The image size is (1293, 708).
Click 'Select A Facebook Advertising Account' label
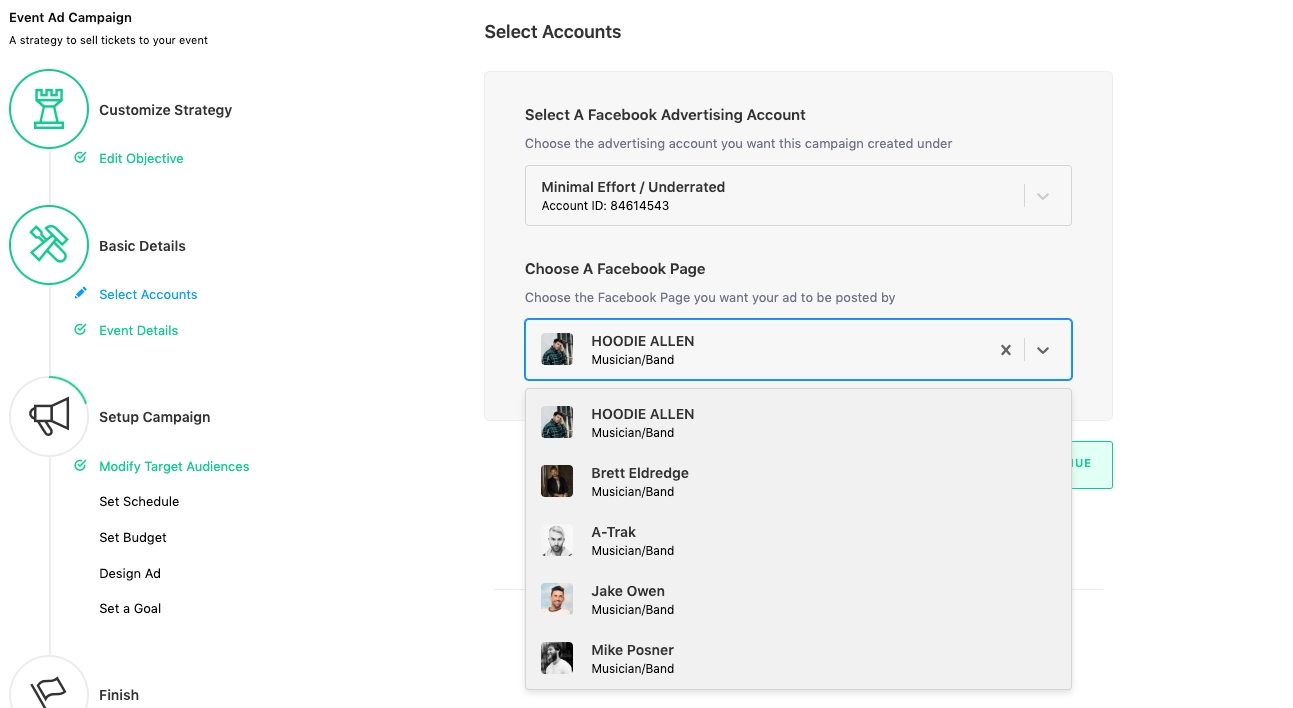point(665,115)
